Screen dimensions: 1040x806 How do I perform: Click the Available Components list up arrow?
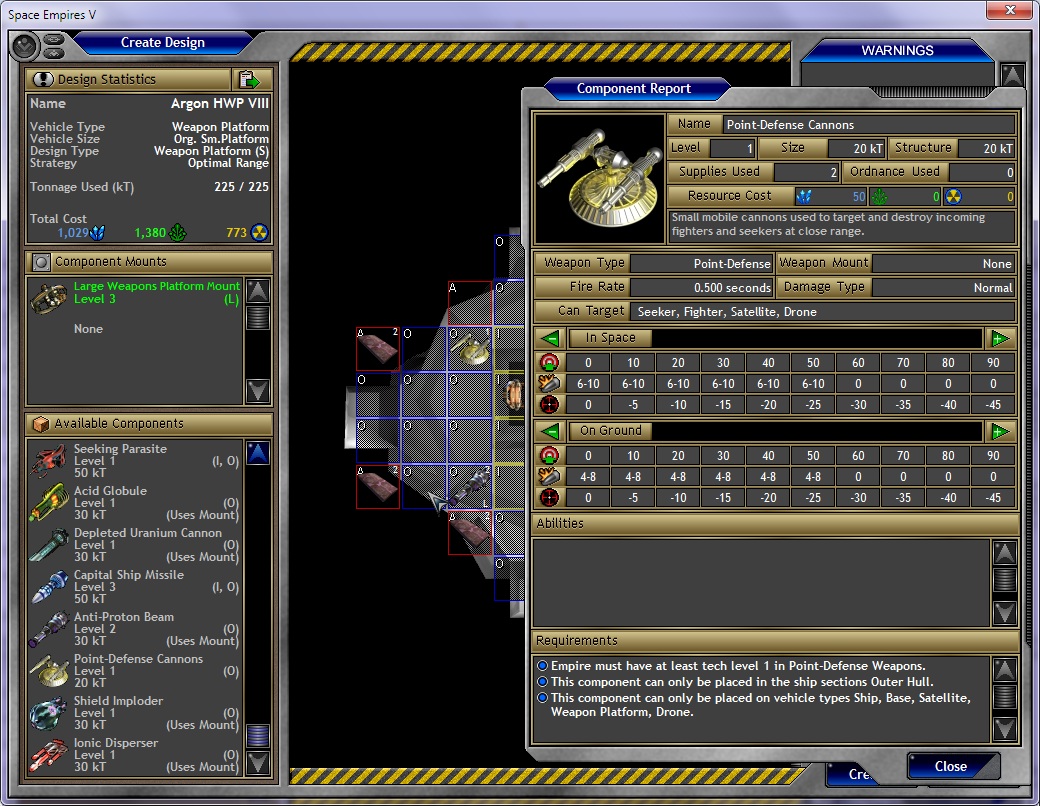257,452
